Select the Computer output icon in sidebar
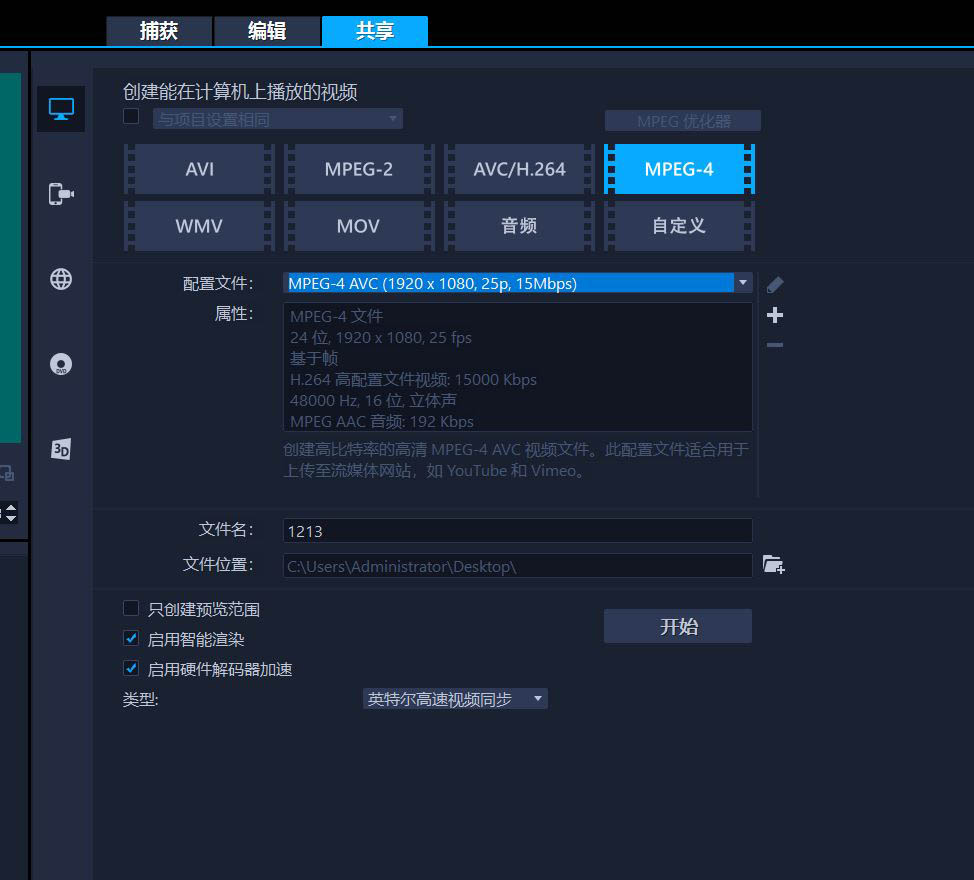Viewport: 974px width, 880px height. (60, 109)
